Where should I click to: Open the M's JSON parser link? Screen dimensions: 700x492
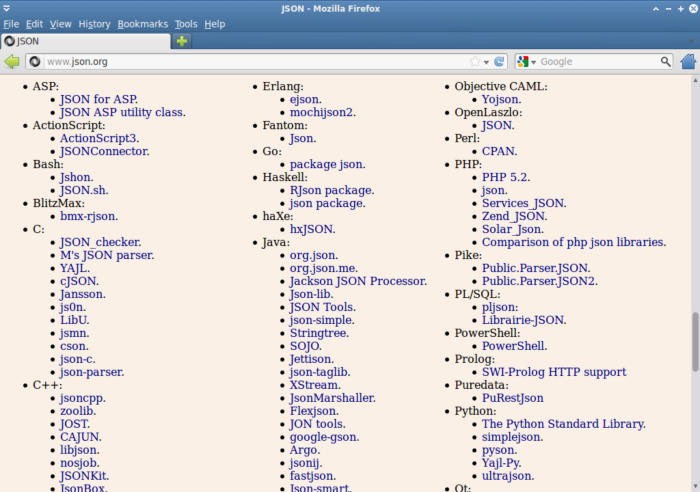click(x=107, y=255)
